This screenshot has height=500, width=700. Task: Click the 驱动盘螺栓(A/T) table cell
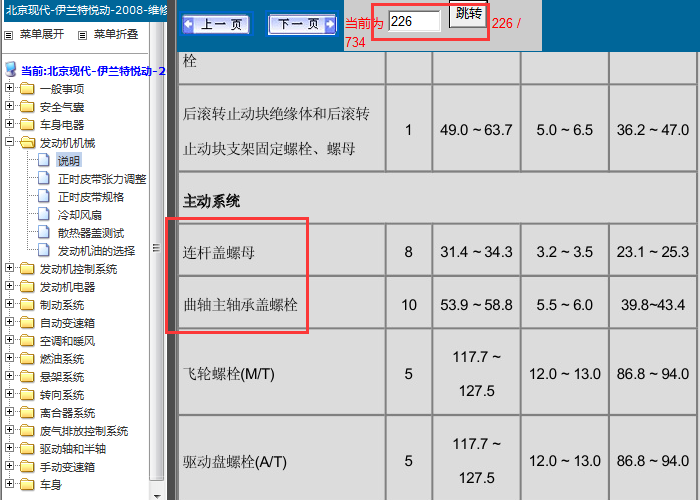(x=282, y=459)
